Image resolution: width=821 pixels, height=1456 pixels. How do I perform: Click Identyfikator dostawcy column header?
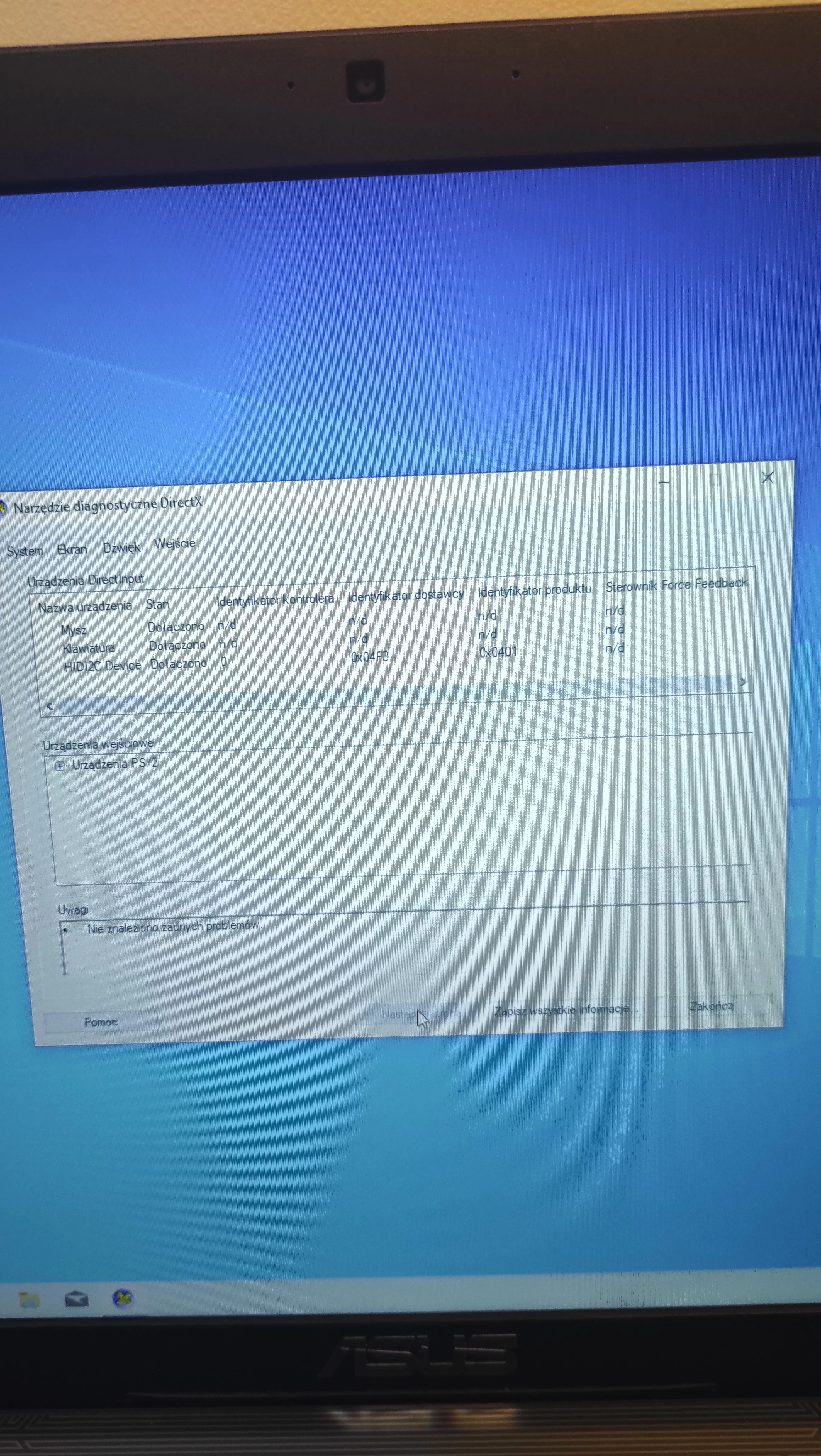coord(406,595)
